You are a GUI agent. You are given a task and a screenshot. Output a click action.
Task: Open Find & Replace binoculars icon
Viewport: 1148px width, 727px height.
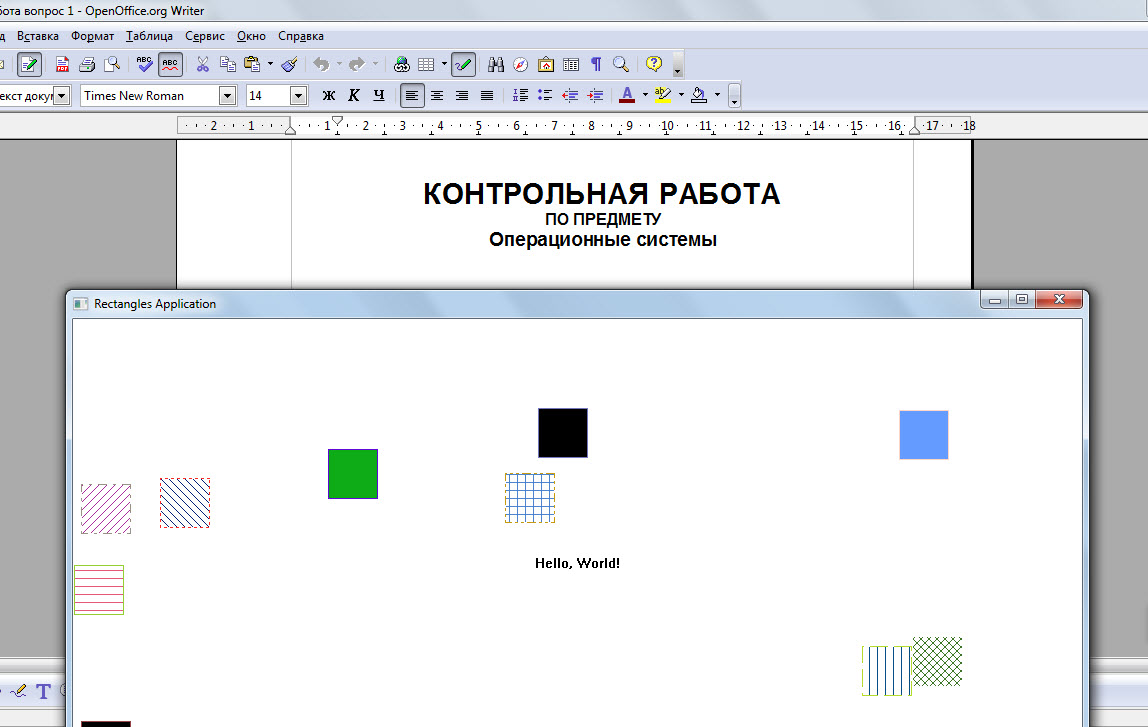496,64
